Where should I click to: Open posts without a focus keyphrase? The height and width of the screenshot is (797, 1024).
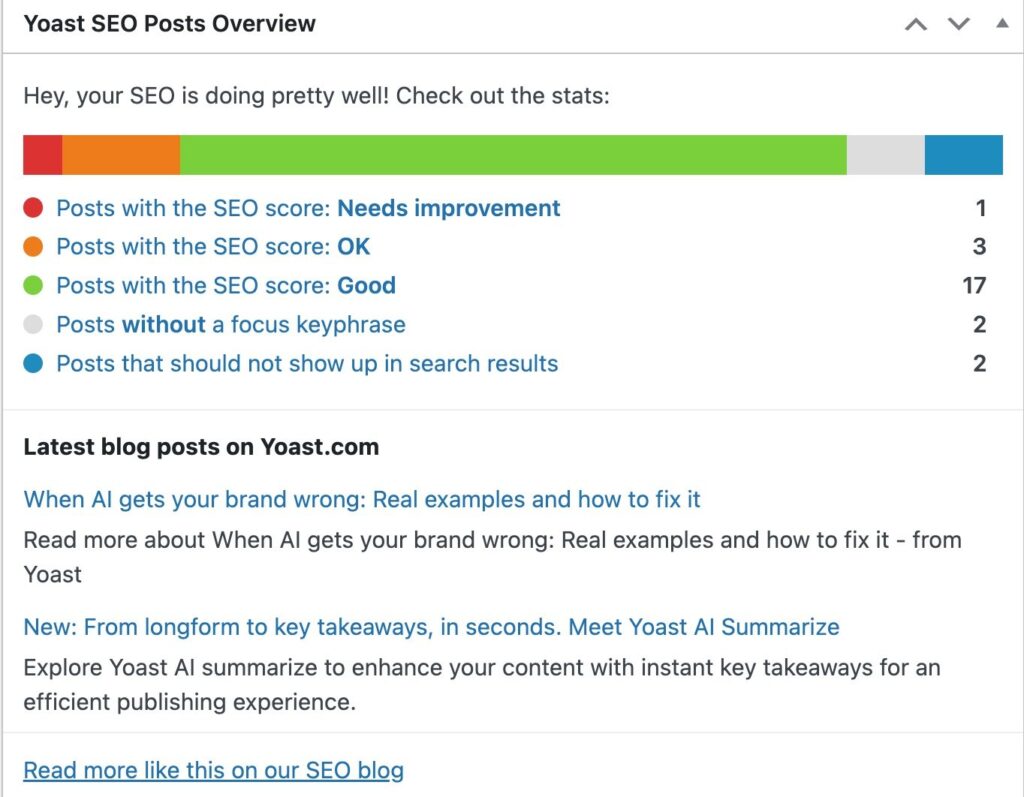230,325
